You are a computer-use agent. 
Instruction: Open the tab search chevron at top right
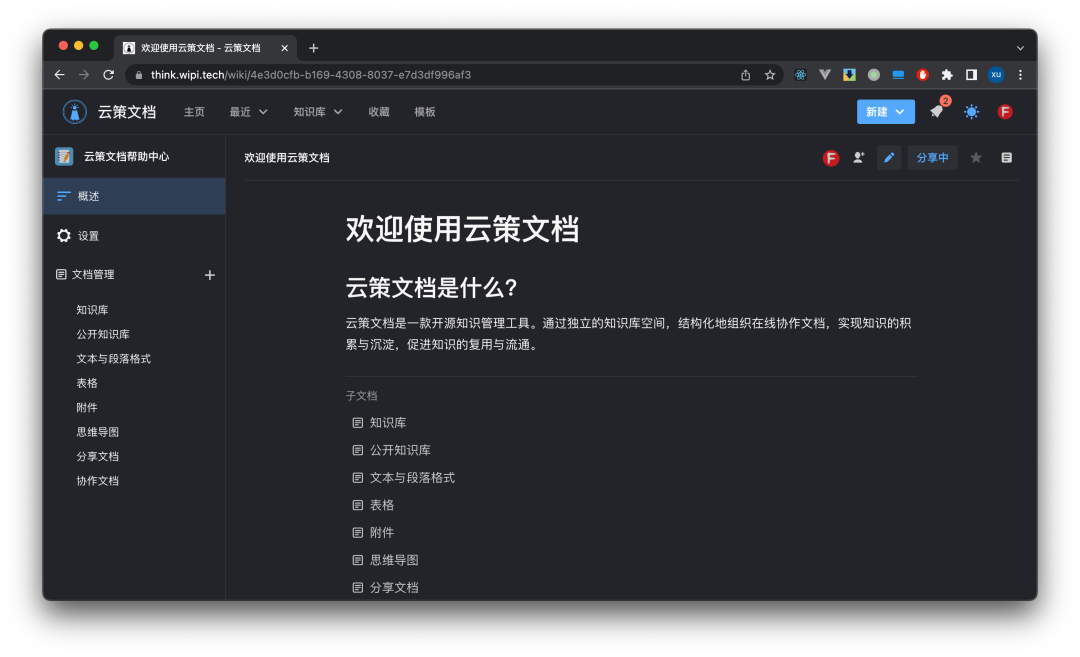(x=1020, y=48)
